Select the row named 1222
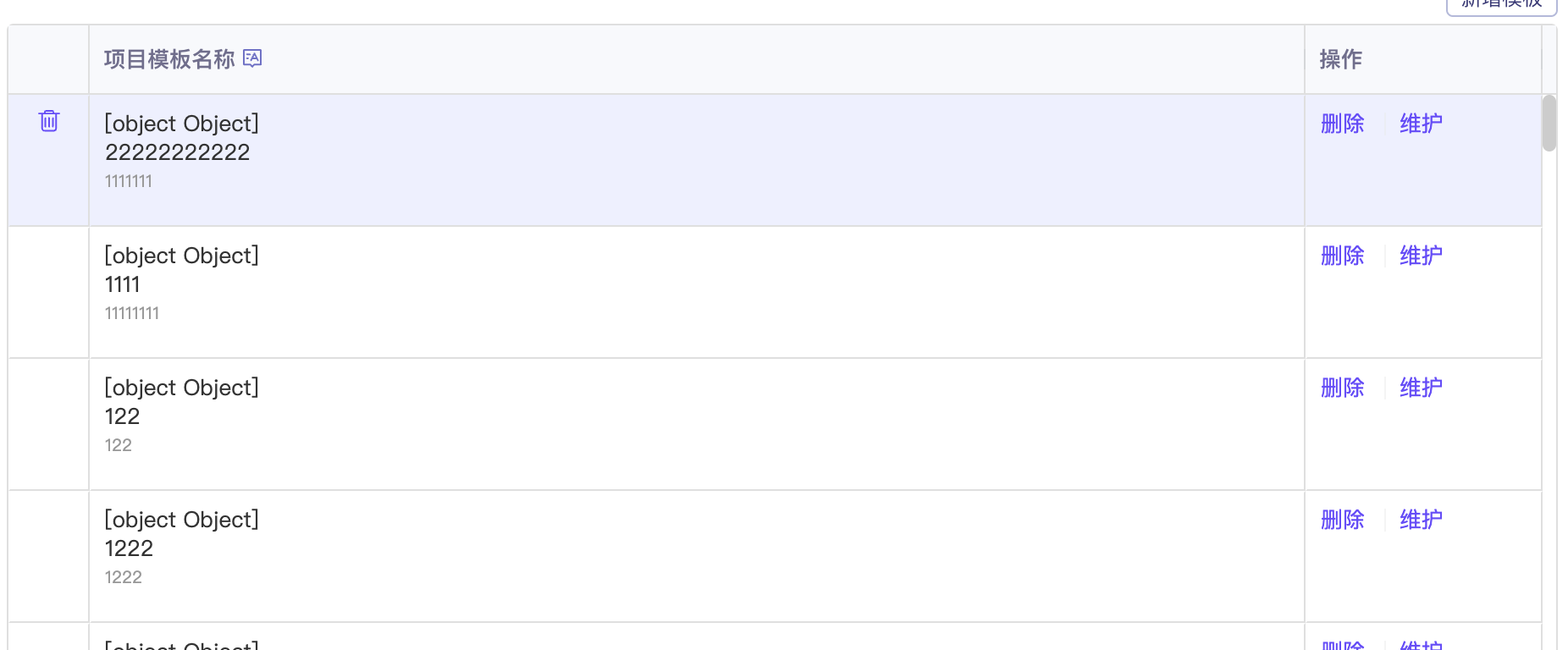The width and height of the screenshot is (1568, 650). [775, 556]
